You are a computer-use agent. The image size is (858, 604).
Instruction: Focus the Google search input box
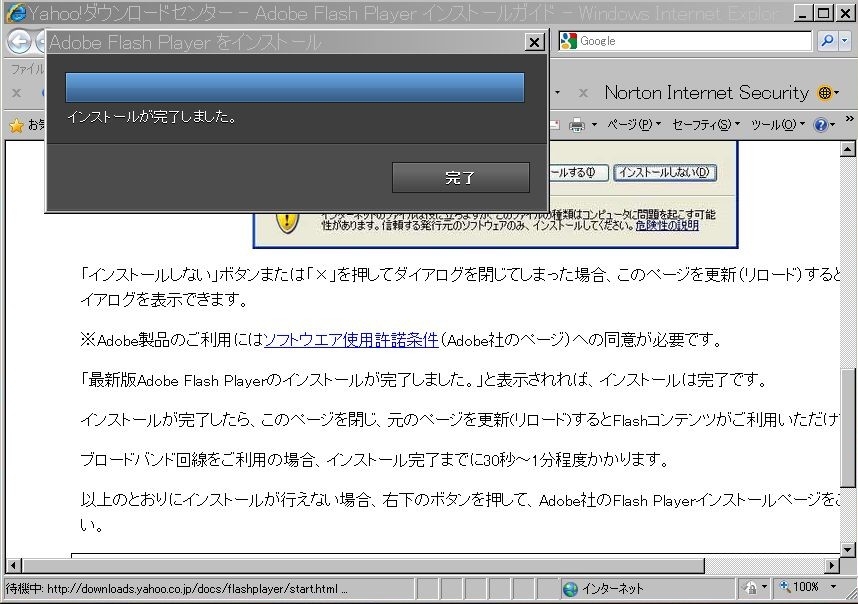click(693, 40)
